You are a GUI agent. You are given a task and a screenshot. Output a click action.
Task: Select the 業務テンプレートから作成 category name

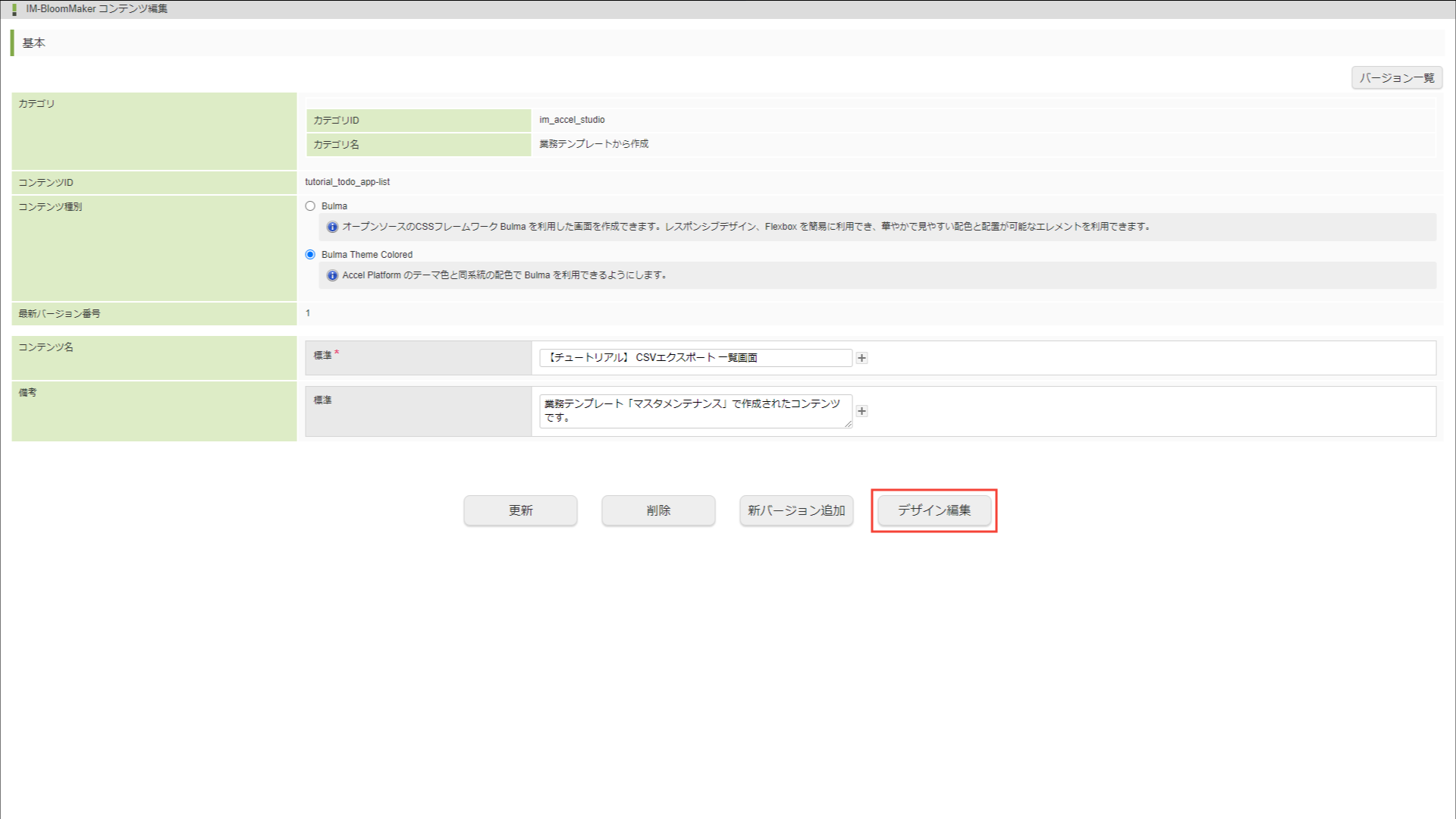[x=594, y=144]
